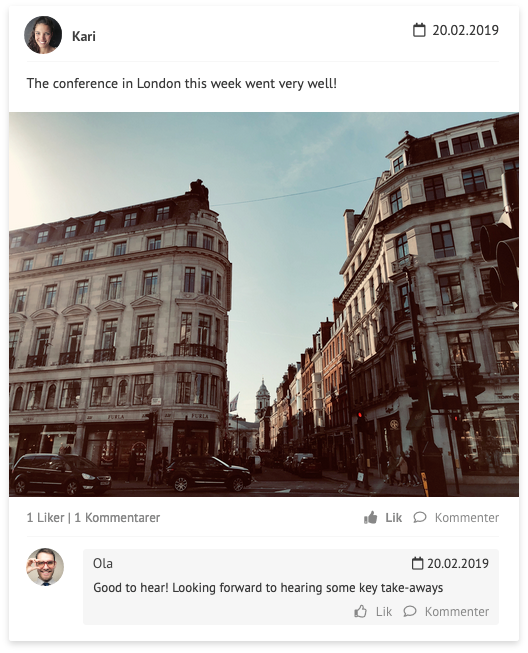Viewport: 528px width, 653px height.
Task: Click speech bubble icon on Ola's comment
Action: click(x=410, y=611)
